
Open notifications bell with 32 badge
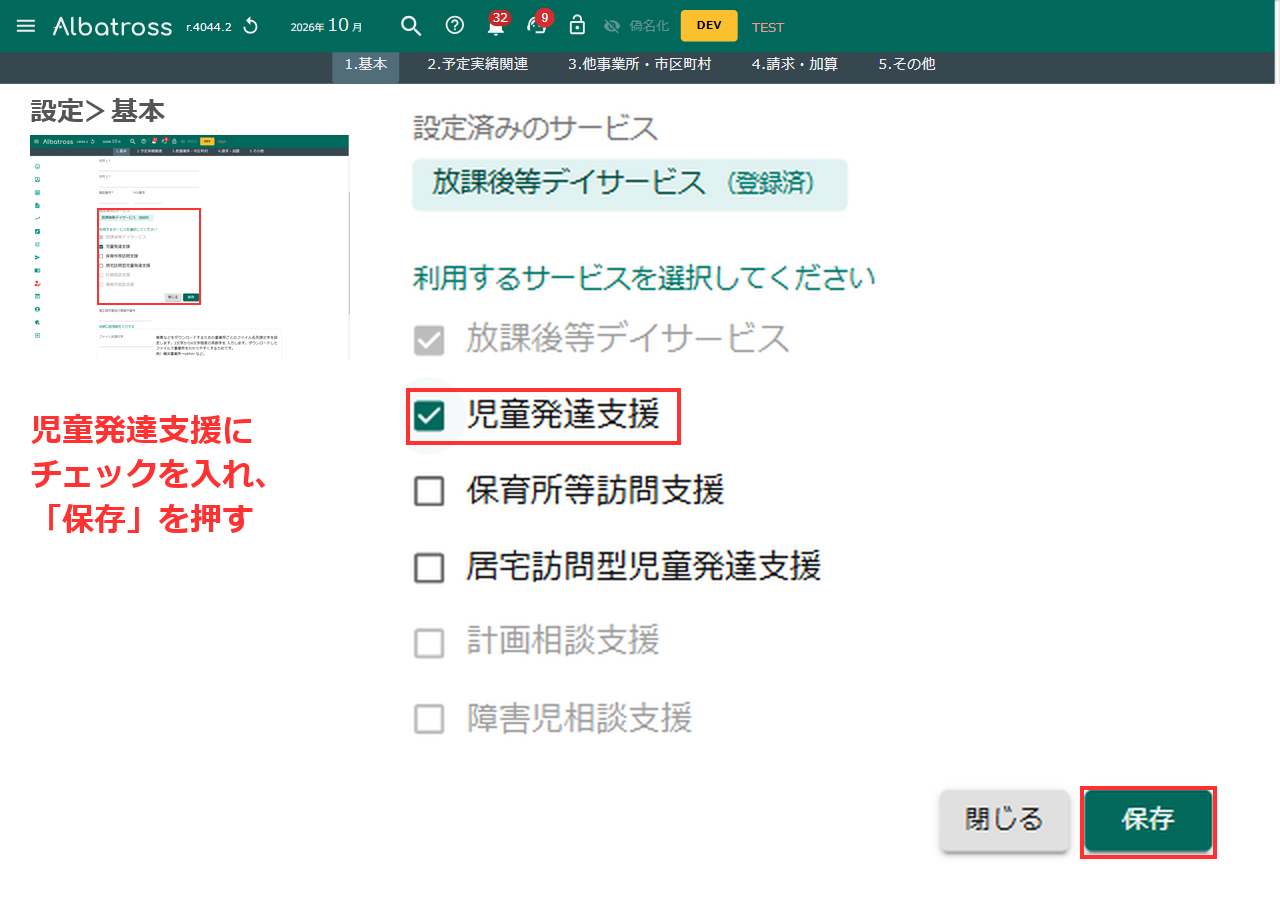(x=497, y=24)
